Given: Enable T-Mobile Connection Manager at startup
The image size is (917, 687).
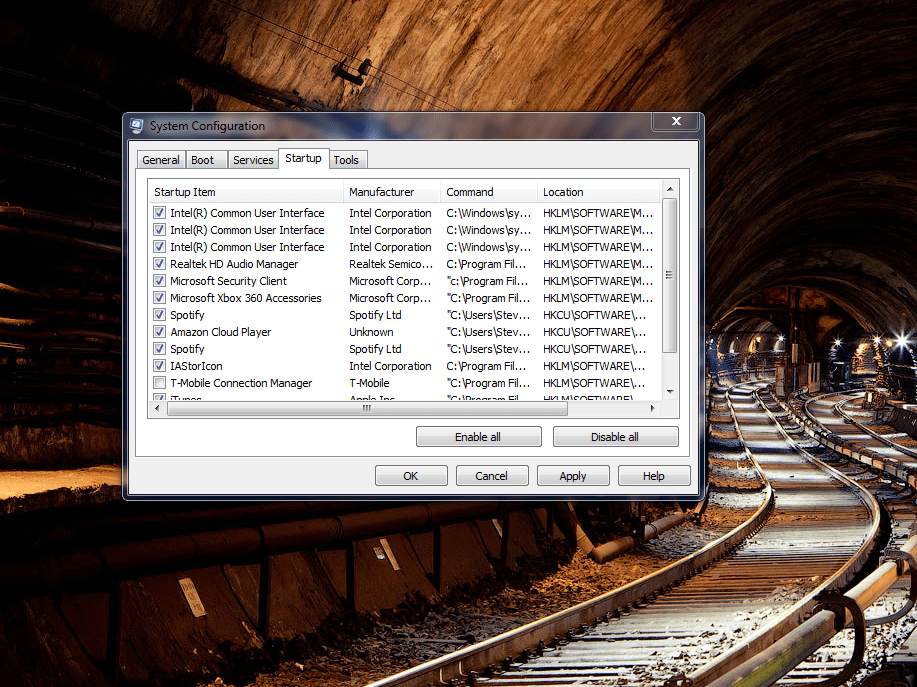Looking at the screenshot, I should click(159, 383).
